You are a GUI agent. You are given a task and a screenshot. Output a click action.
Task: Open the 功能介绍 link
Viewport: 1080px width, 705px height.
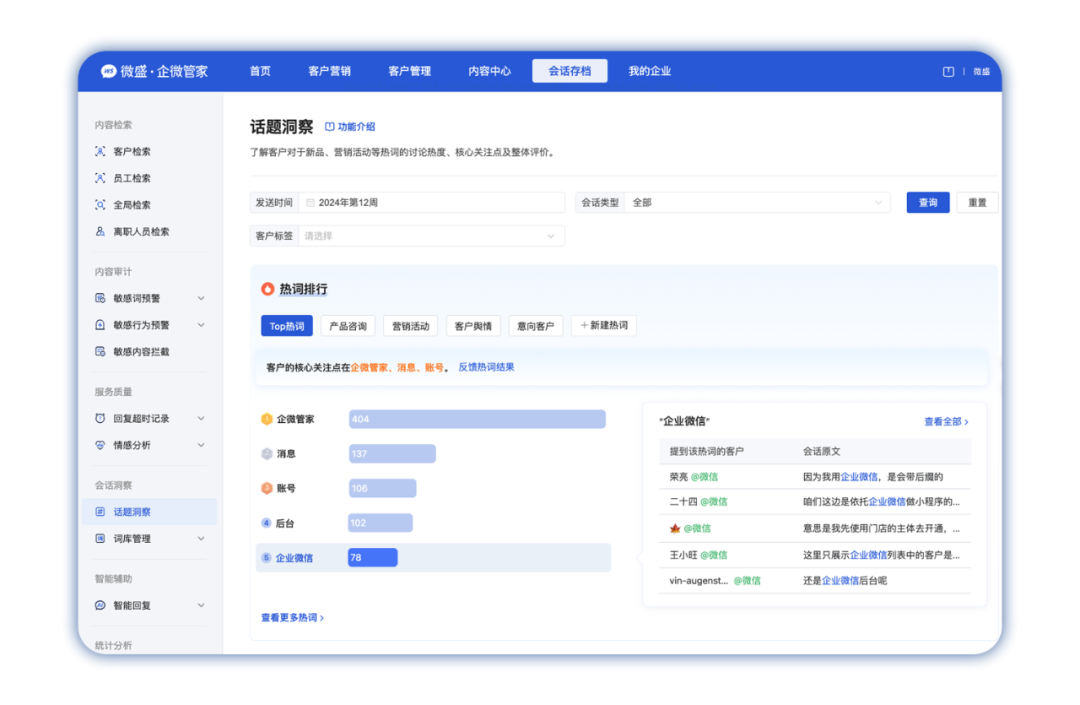(x=351, y=127)
